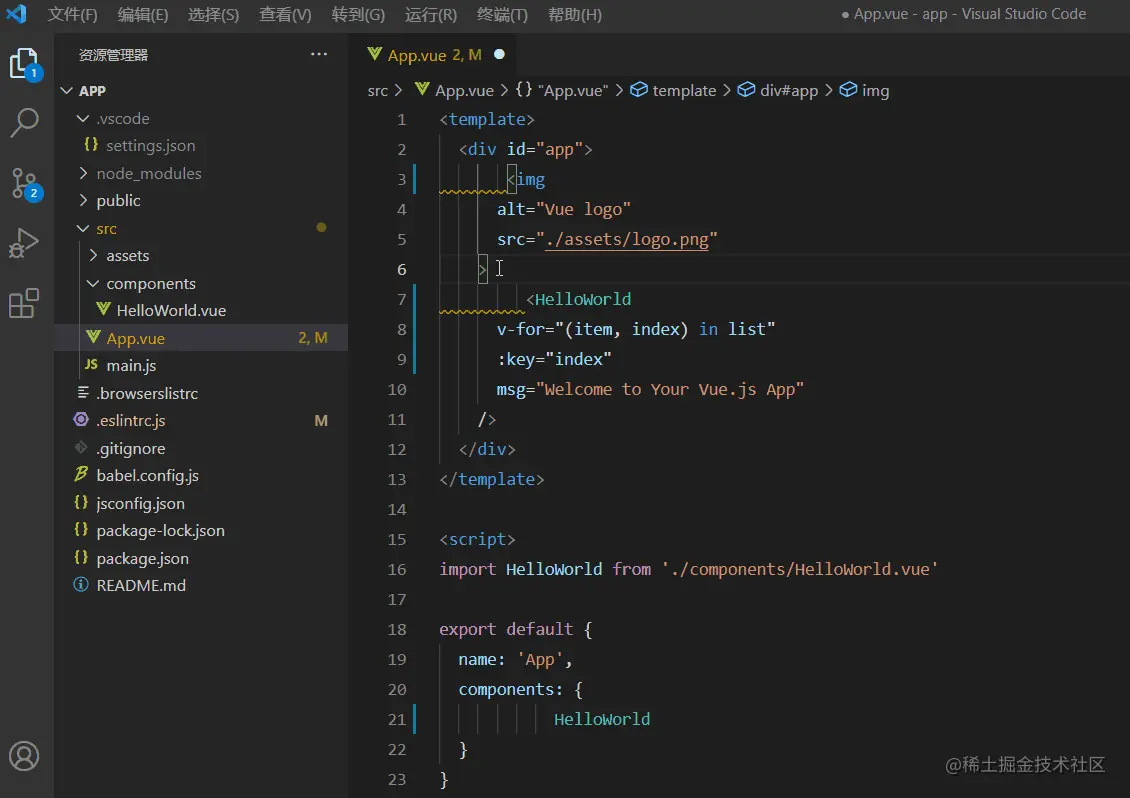This screenshot has height=798, width=1130.
Task: Click 'export default {' code line
Action: pos(515,629)
